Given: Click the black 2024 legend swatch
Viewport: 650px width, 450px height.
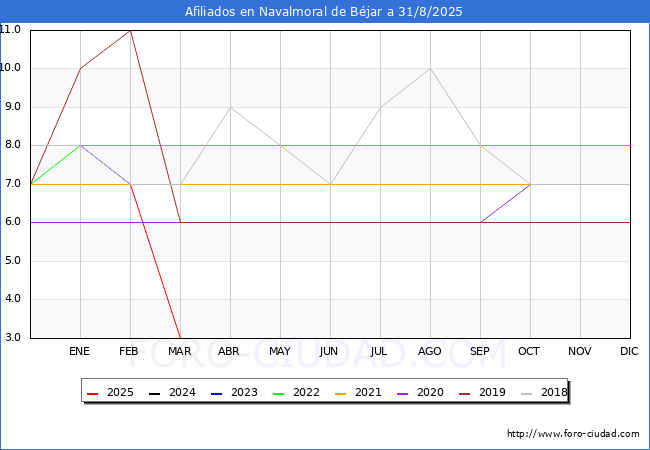Looking at the screenshot, I should pos(155,393).
